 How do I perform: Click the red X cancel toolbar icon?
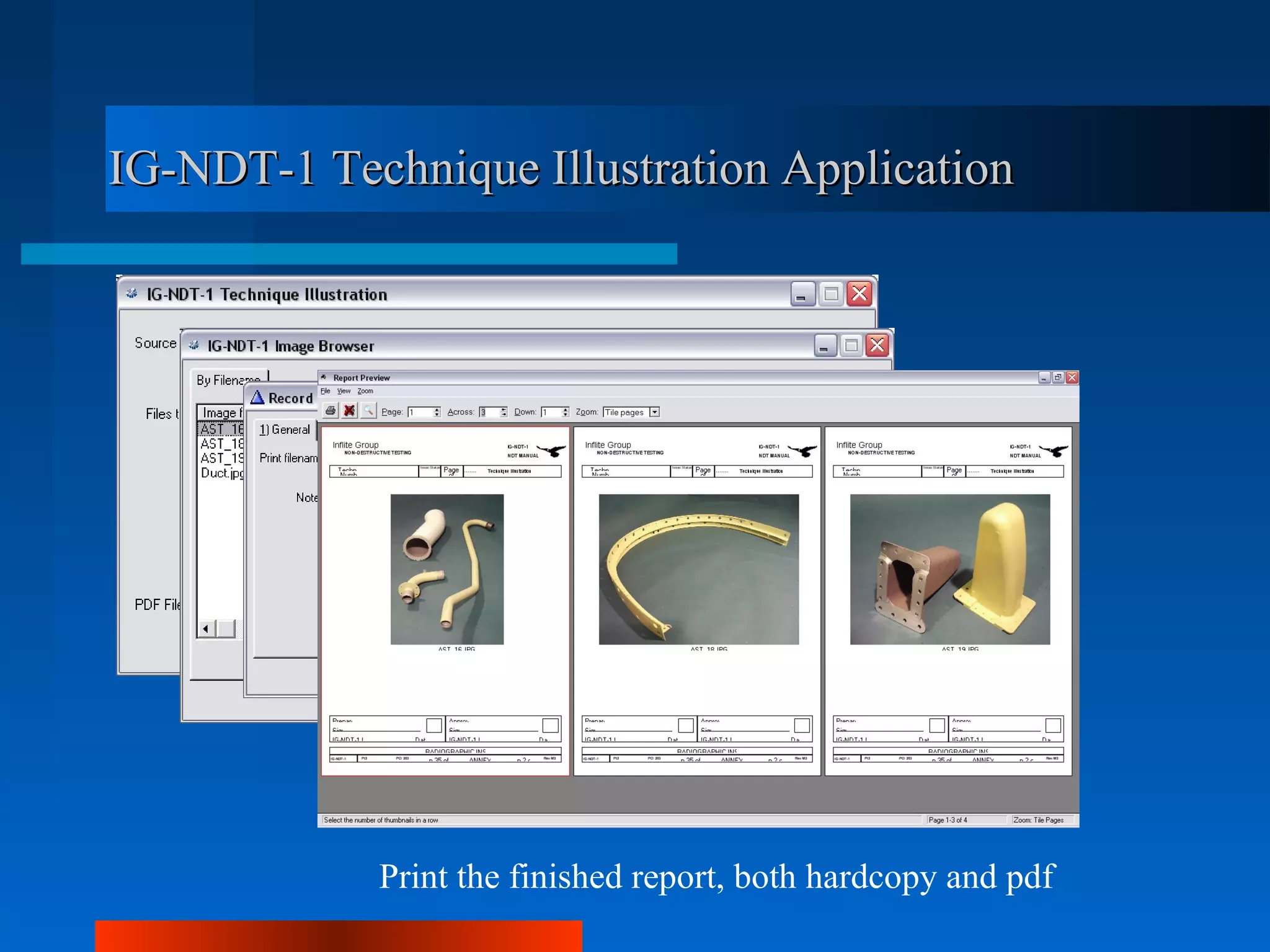(349, 411)
